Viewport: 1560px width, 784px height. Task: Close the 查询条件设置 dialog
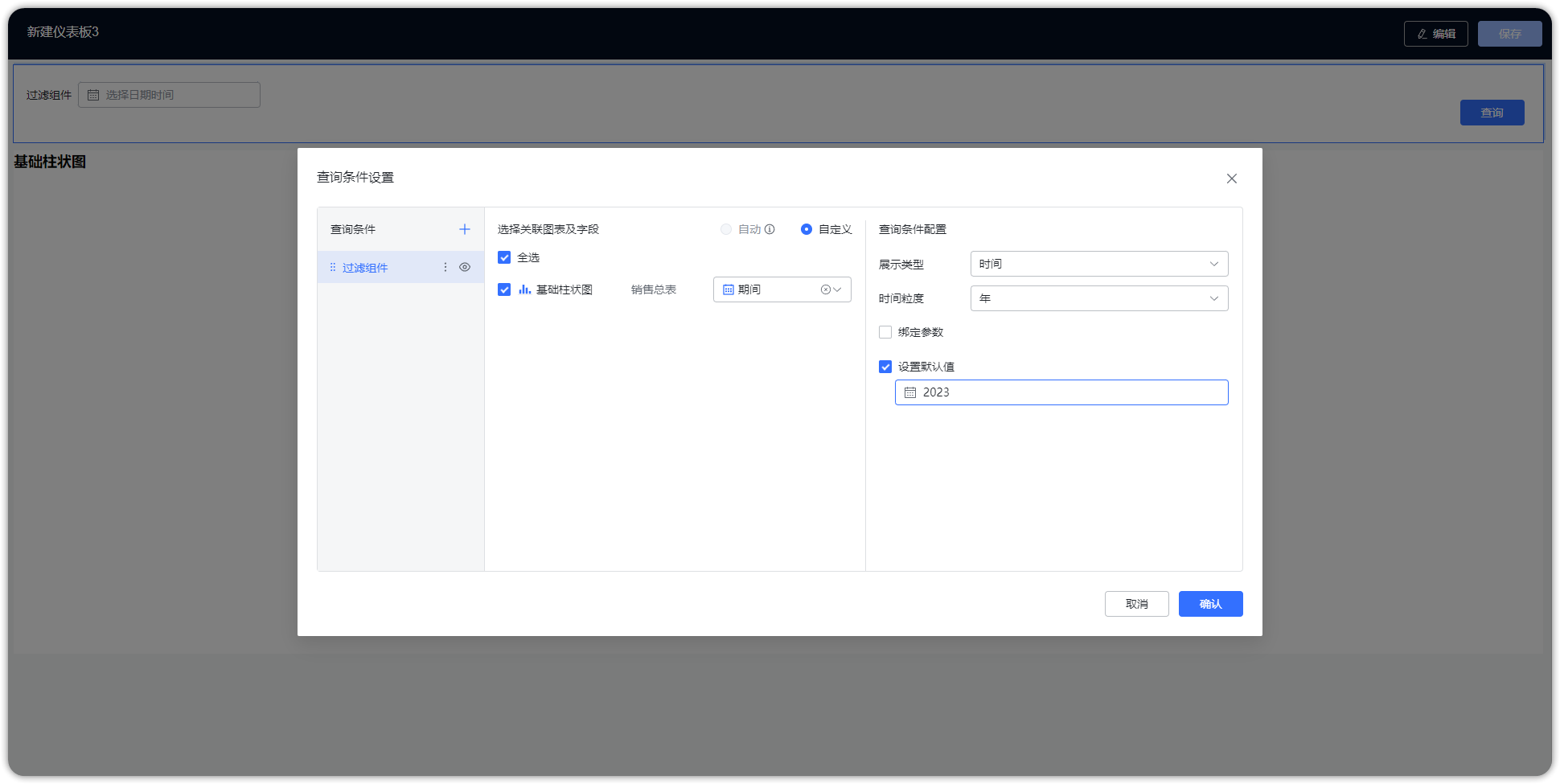coord(1232,179)
